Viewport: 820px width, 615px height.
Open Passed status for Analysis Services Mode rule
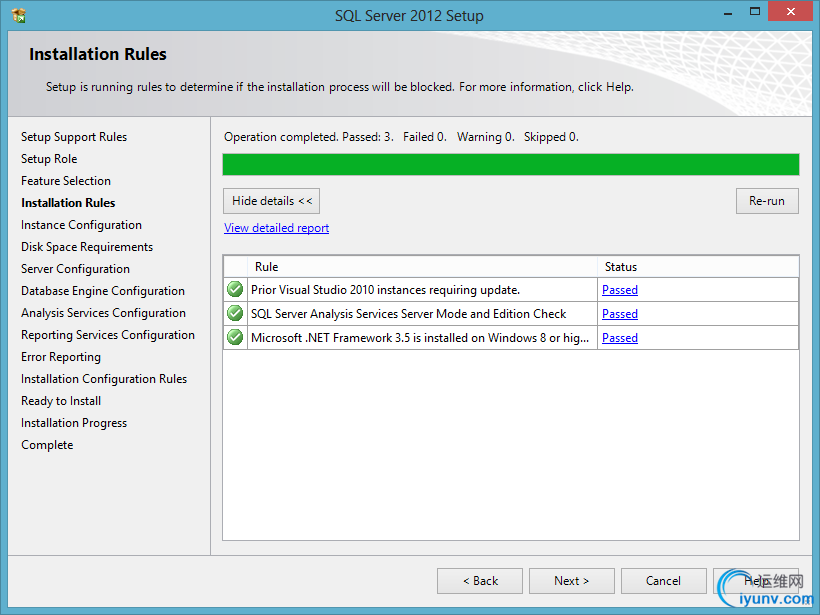pos(620,314)
